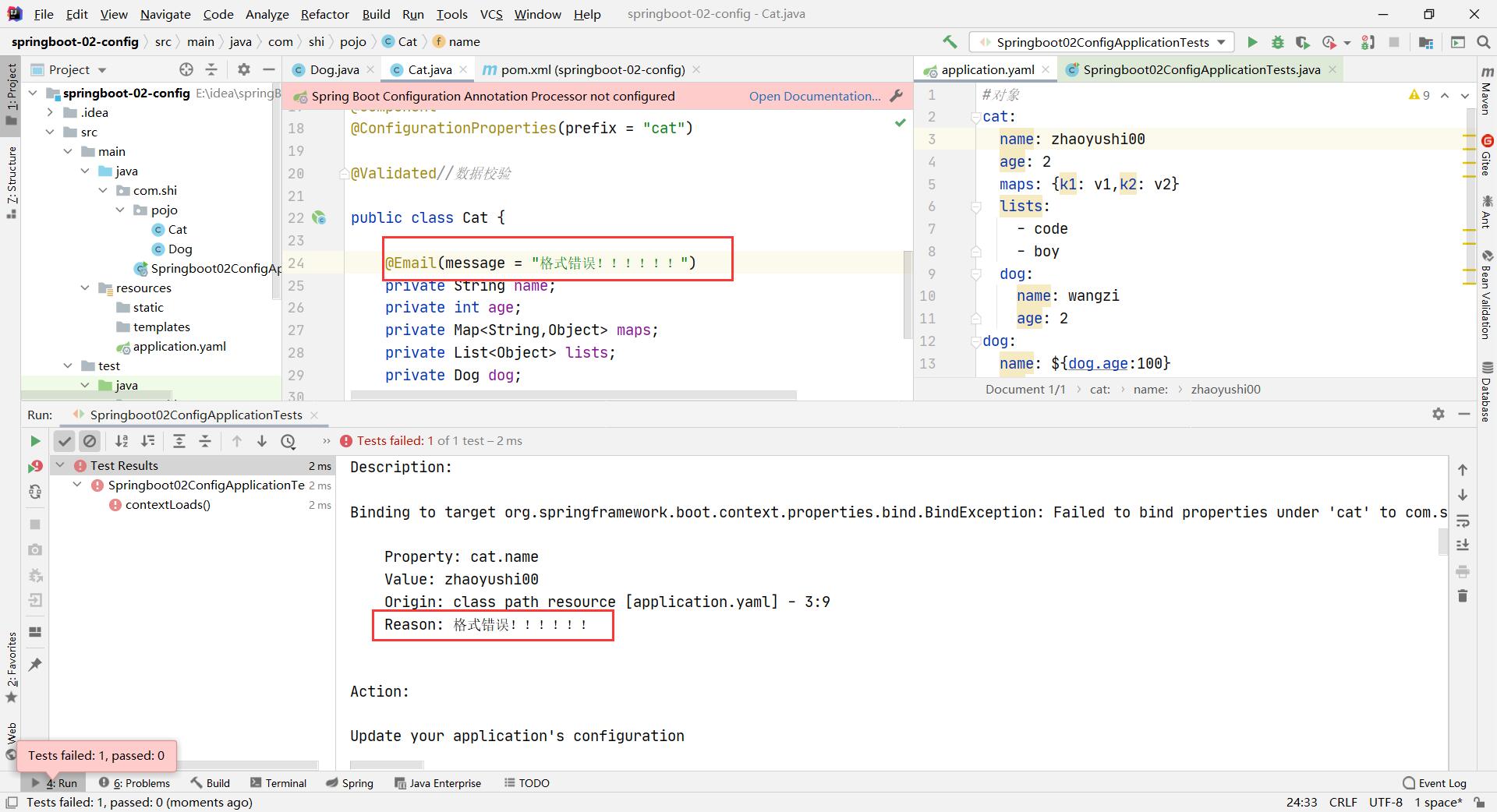Screen dimensions: 1497x812
Task: Open Project Structure icon in toolbar
Action: [x=1425, y=42]
